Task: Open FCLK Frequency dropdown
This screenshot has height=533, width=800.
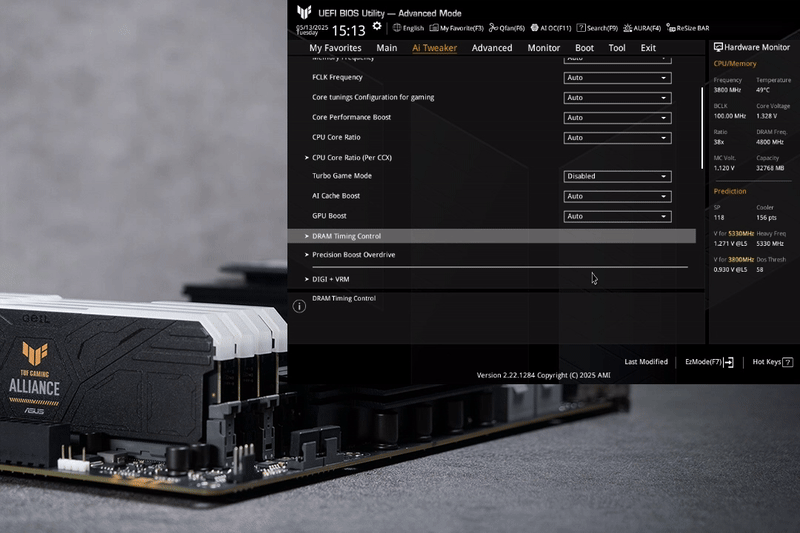Action: tap(617, 78)
